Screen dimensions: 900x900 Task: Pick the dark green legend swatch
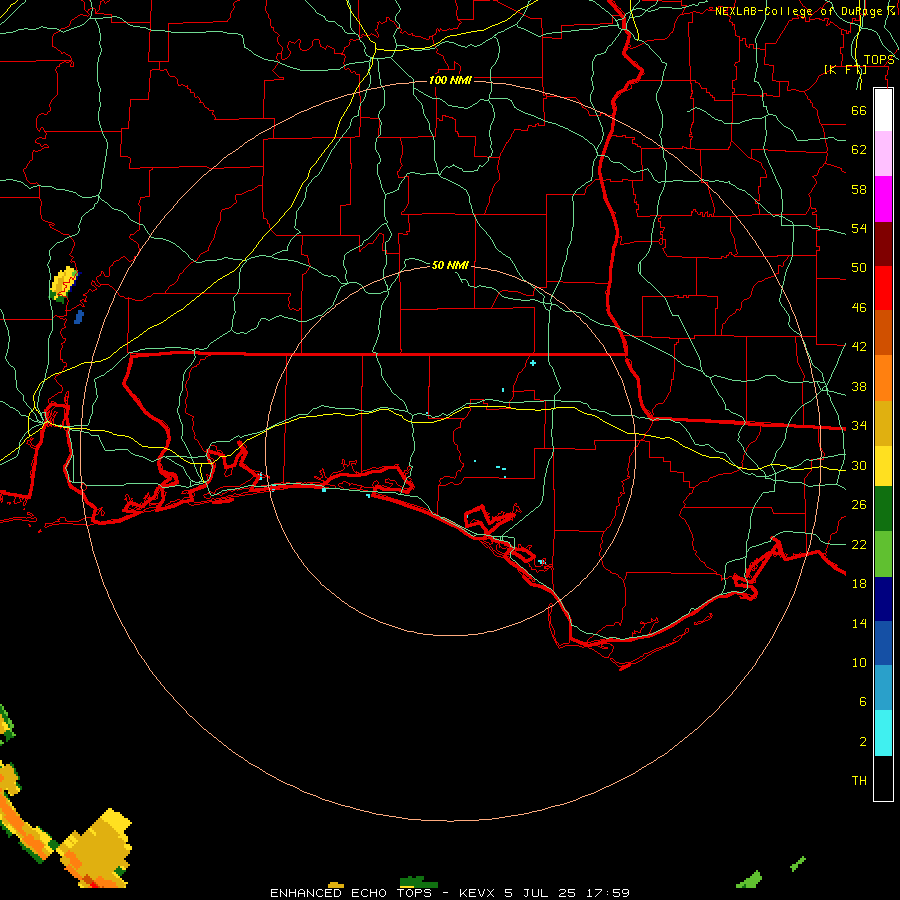(x=883, y=509)
